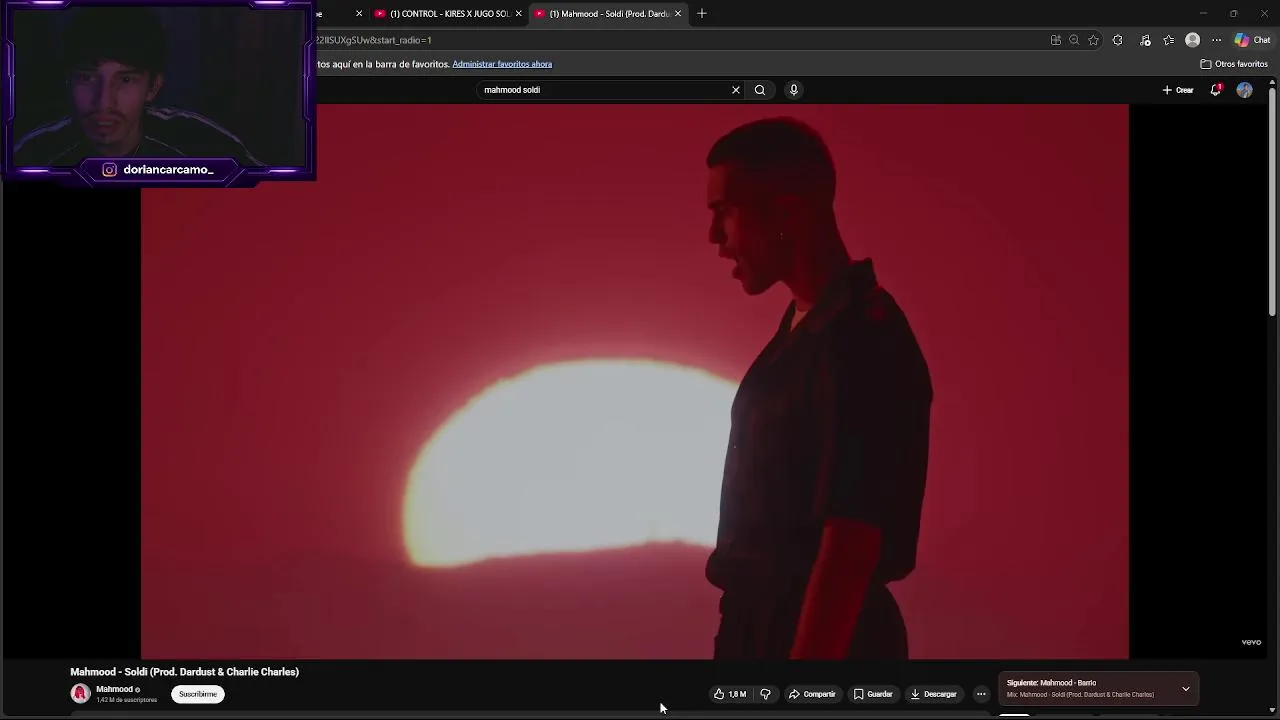Open YouTube notifications bell
Viewport: 1280px width, 720px height.
point(1216,90)
